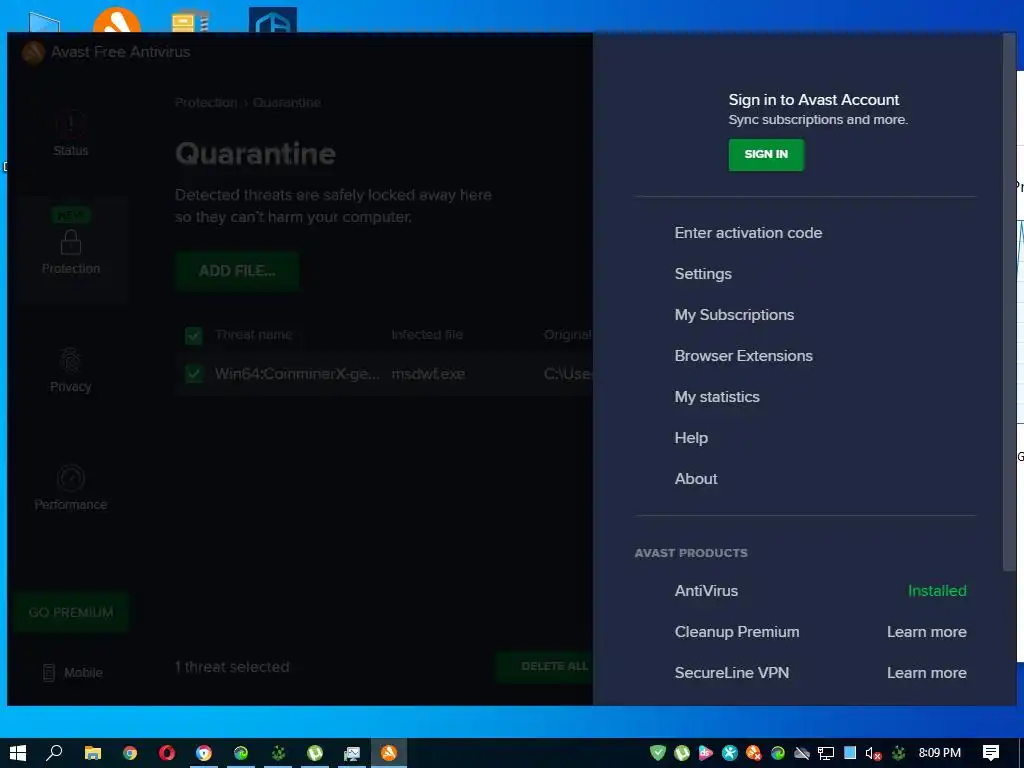
Task: Click Learn more next to SecureLine VPN
Action: tap(926, 673)
